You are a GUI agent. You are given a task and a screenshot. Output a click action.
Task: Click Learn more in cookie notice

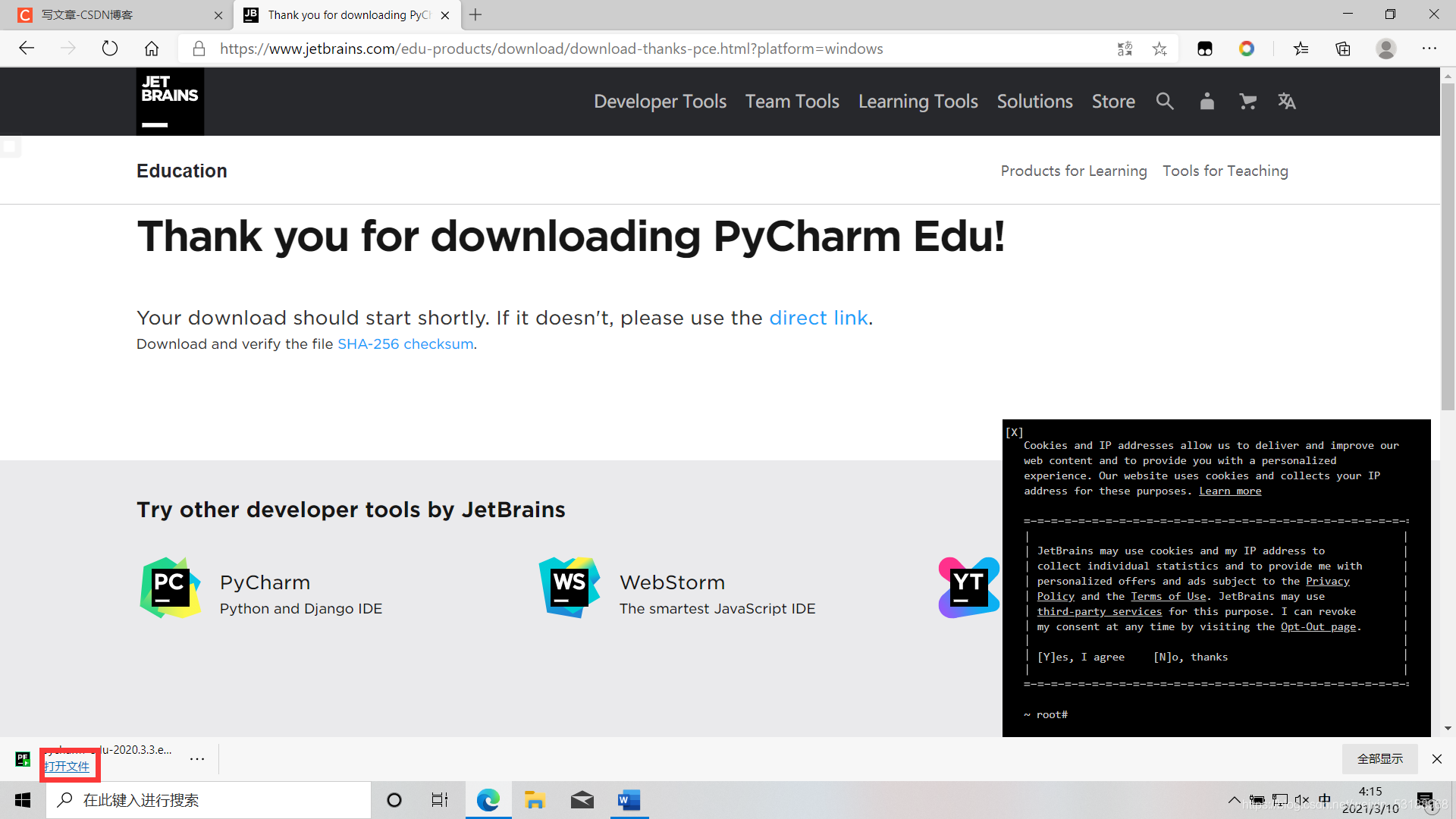coord(1230,491)
